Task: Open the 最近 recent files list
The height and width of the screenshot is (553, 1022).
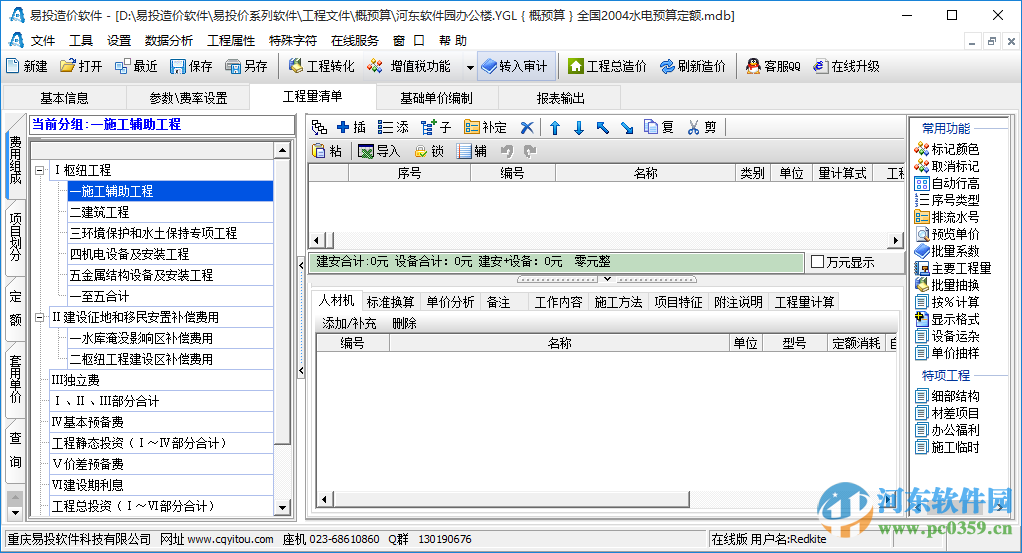Action: click(x=136, y=66)
